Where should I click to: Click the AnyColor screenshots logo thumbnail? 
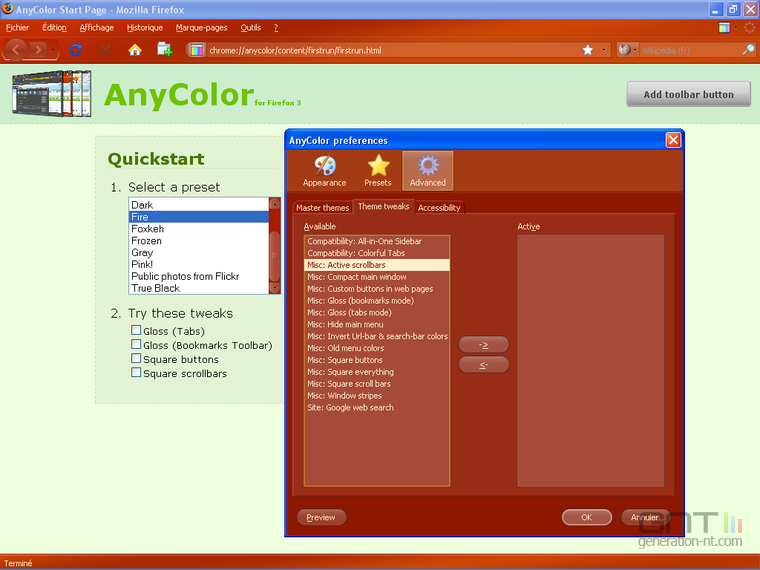click(51, 93)
